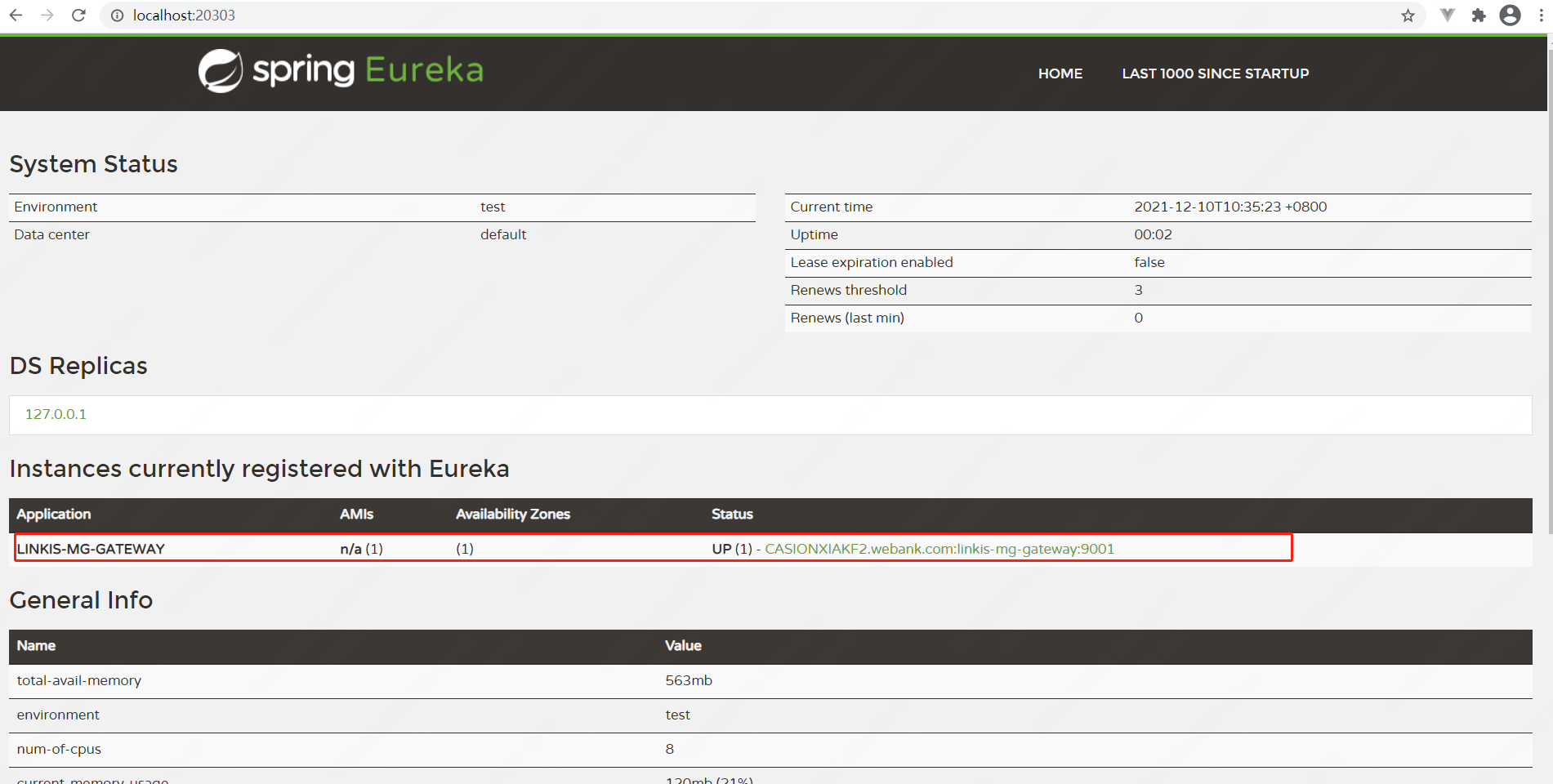
Task: Click the Spring Eureka logo
Action: (341, 71)
